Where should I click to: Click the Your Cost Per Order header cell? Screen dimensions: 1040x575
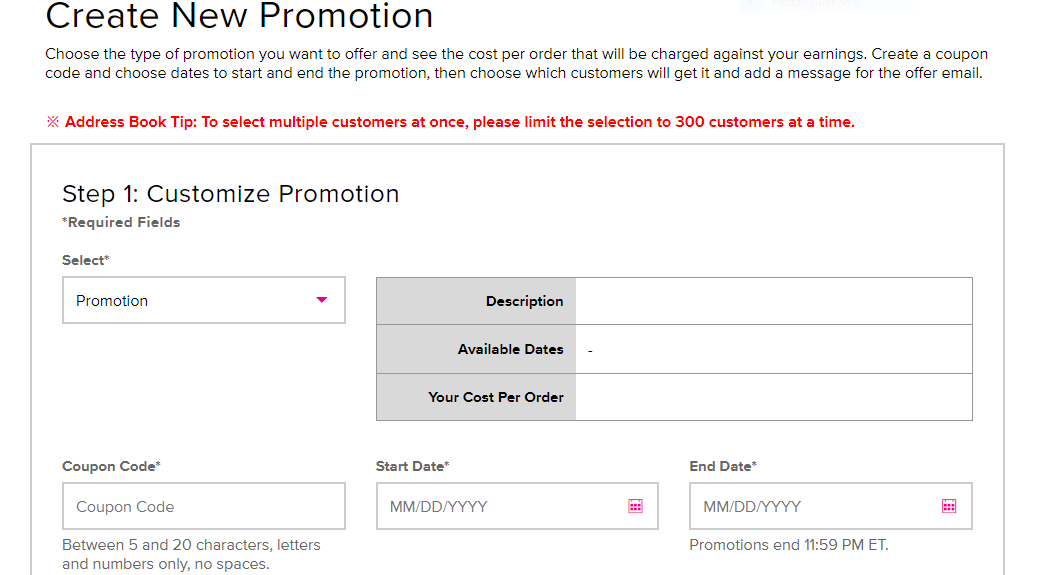[x=476, y=397]
